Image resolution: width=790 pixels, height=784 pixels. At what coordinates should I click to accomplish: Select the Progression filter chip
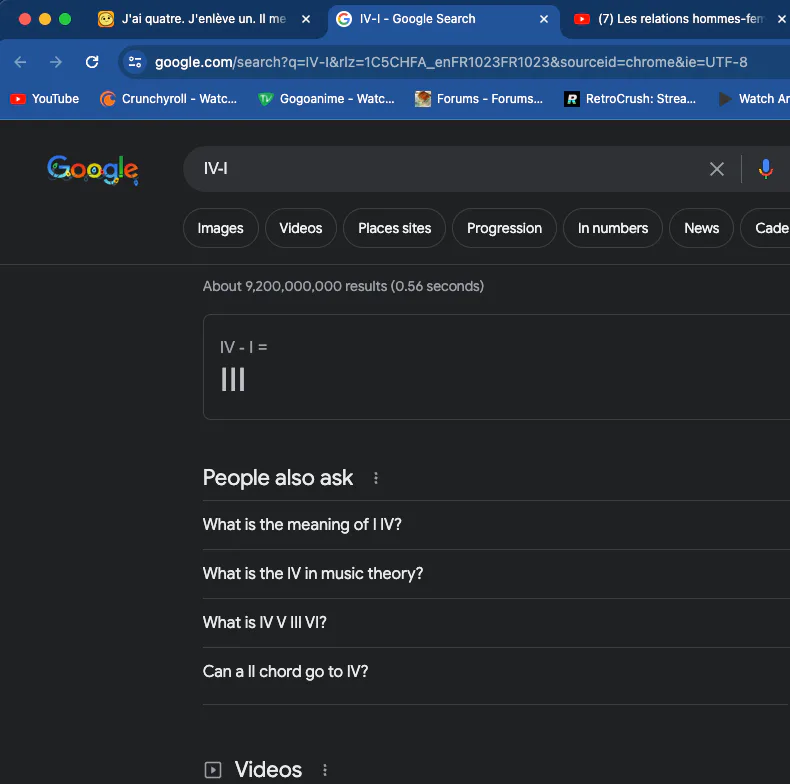point(504,228)
